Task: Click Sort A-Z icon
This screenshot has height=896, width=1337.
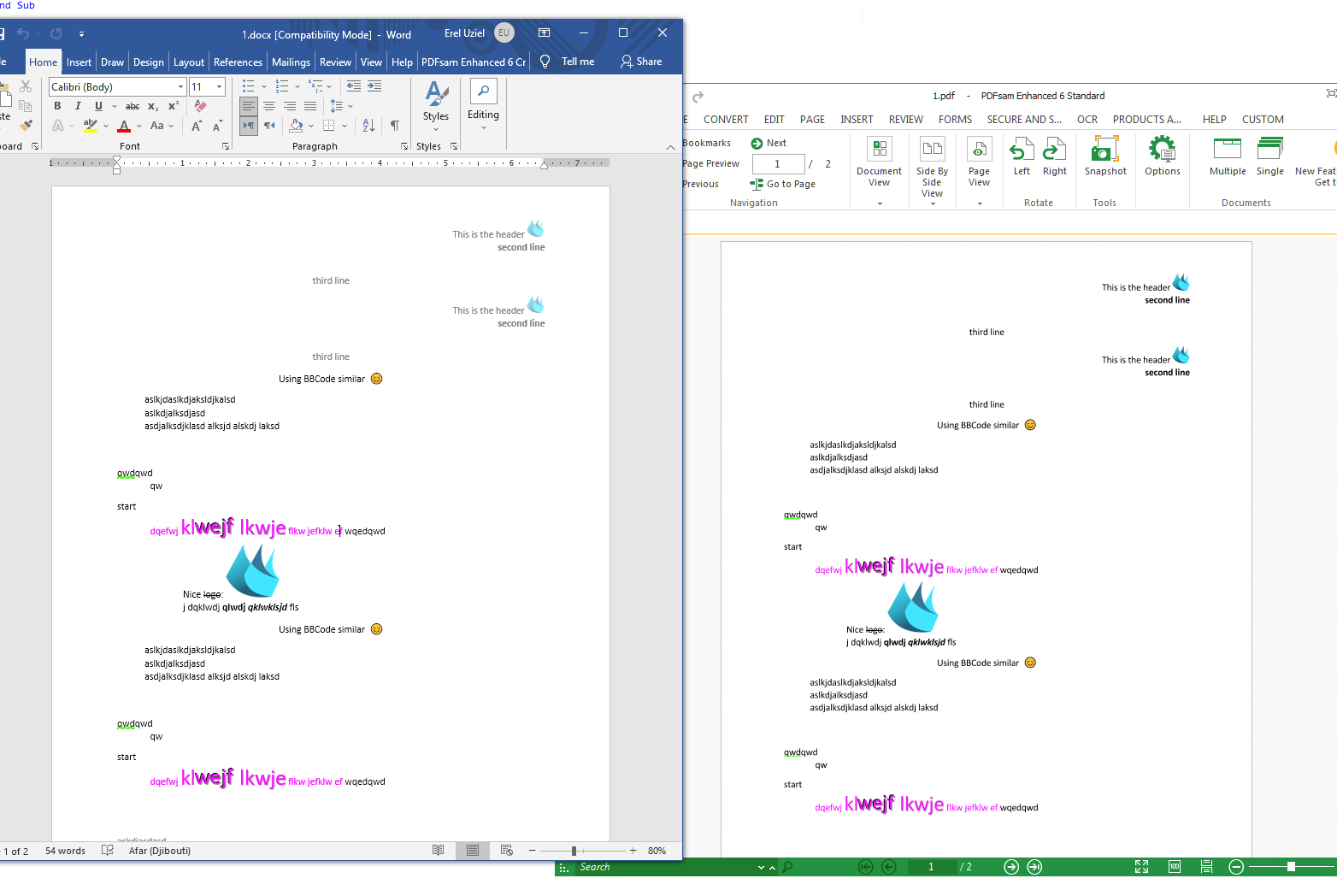Action: pos(368,126)
